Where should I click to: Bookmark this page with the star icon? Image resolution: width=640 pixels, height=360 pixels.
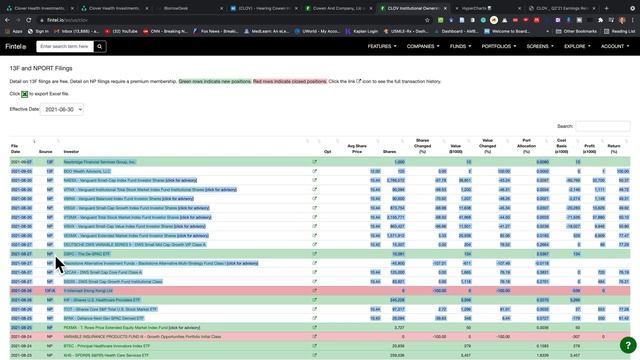pyautogui.click(x=427, y=20)
